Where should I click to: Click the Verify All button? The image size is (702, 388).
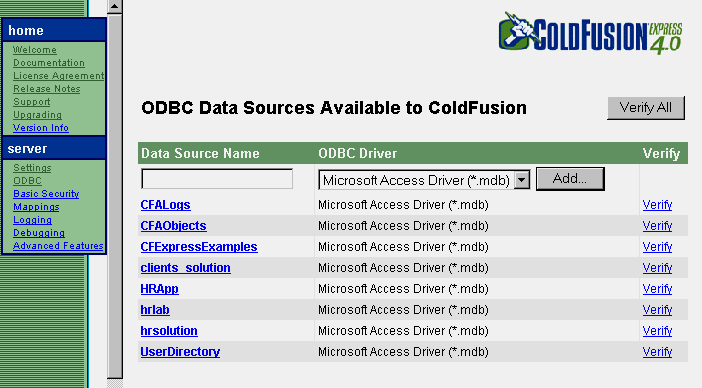646,108
